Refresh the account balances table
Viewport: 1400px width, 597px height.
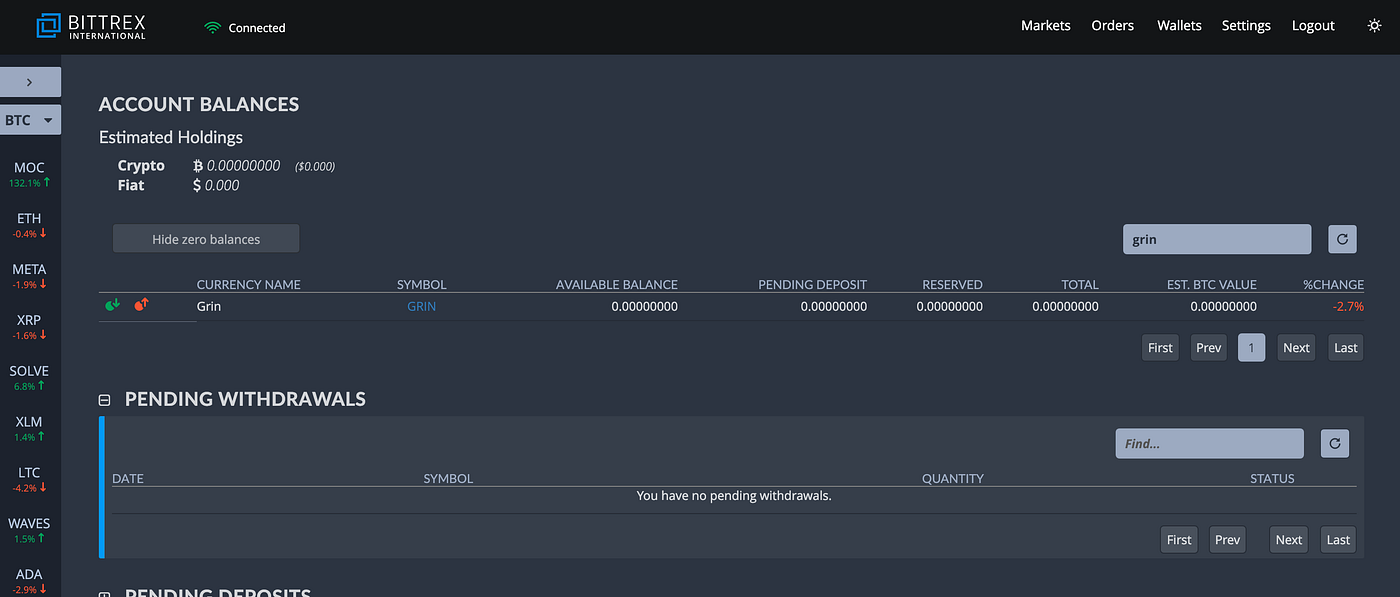coord(1342,239)
